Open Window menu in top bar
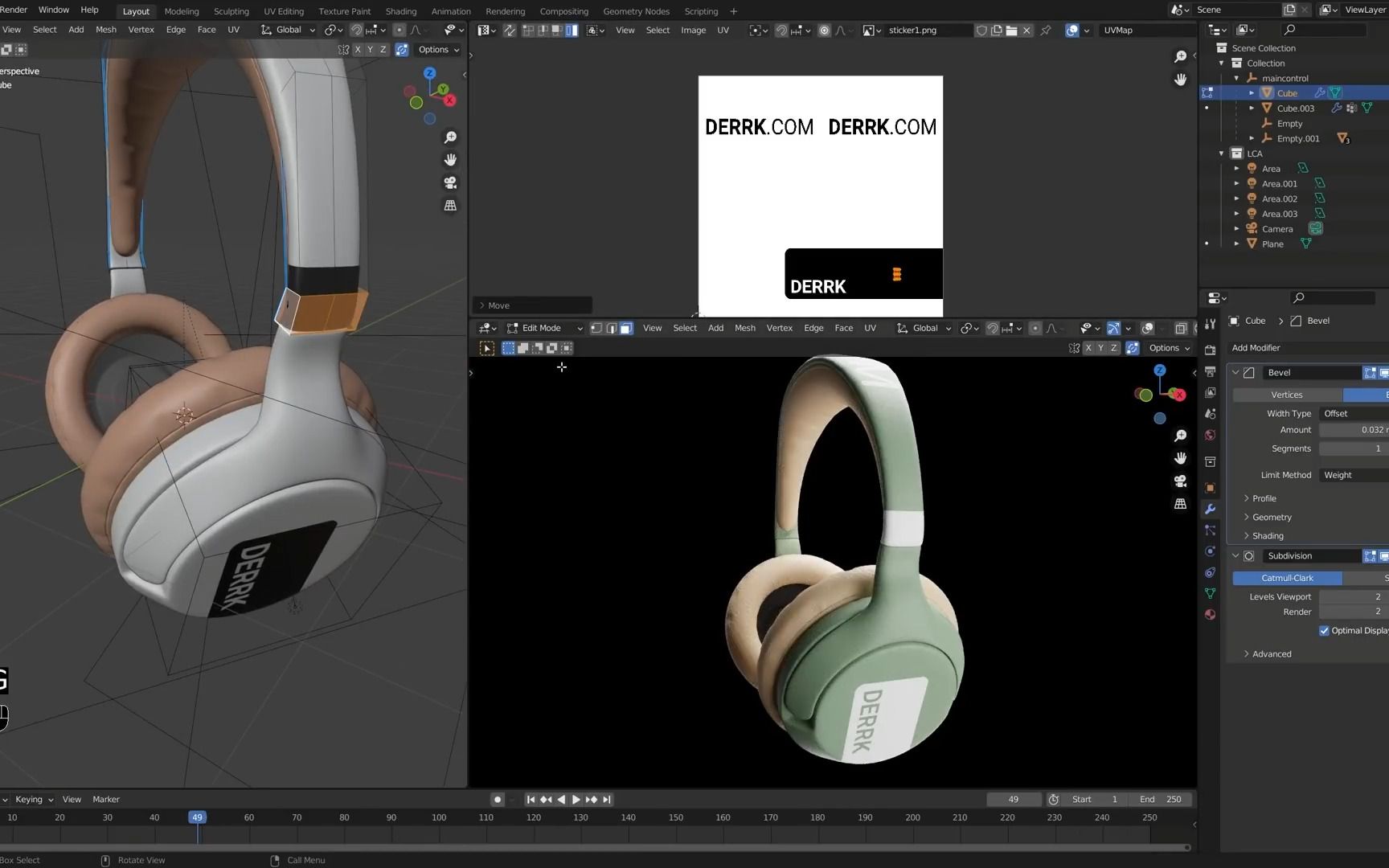 pos(54,10)
